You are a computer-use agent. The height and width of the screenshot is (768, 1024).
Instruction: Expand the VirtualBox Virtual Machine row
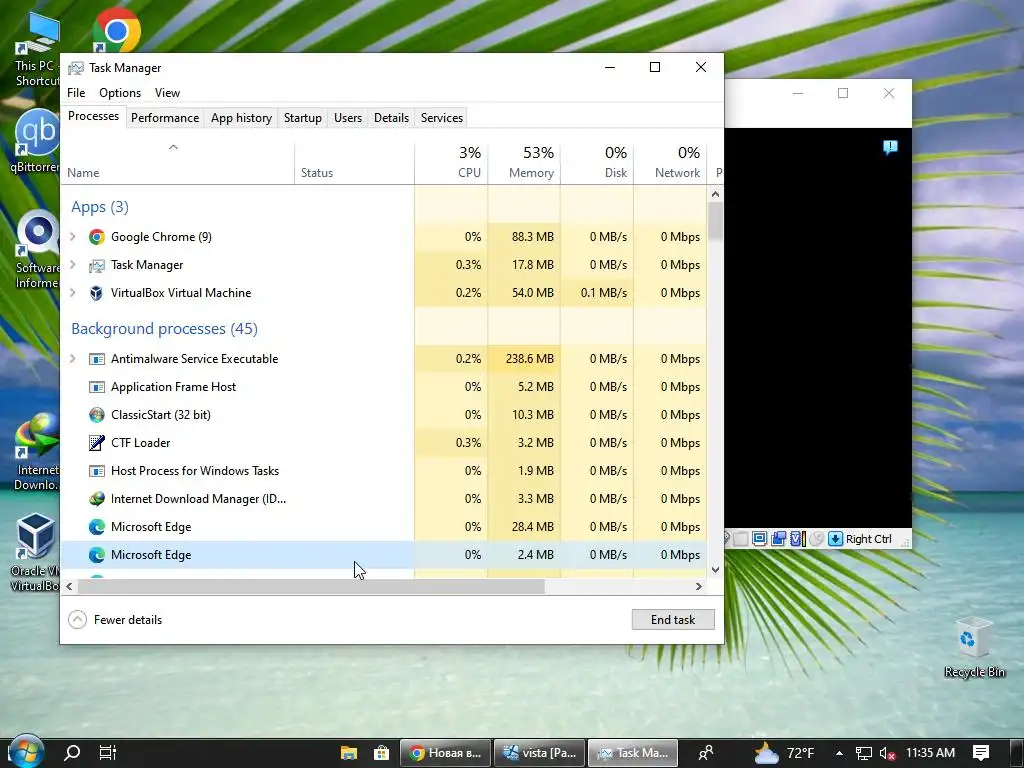point(73,293)
